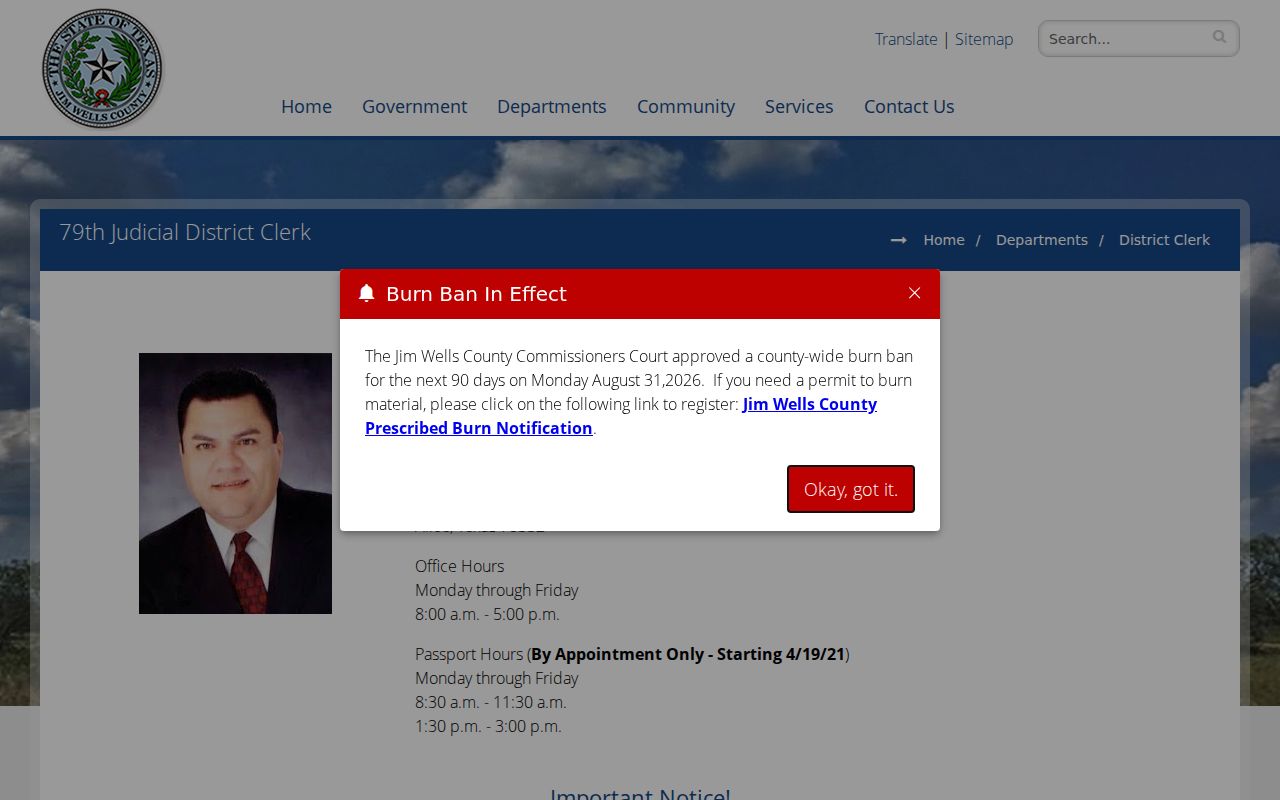Open the Home menu item
1280x800 pixels.
click(306, 106)
